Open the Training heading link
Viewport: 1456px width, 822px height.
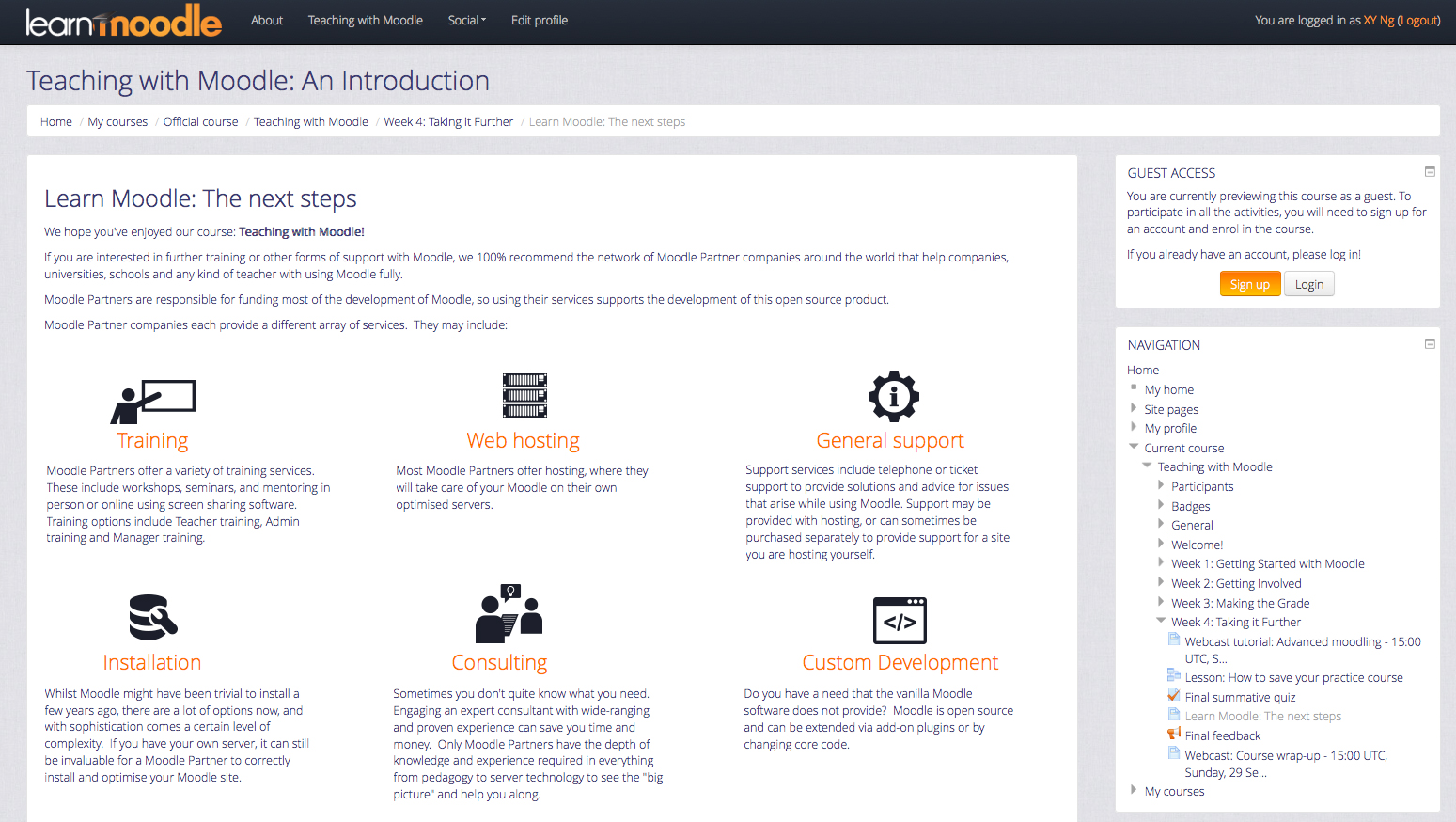tap(152, 440)
